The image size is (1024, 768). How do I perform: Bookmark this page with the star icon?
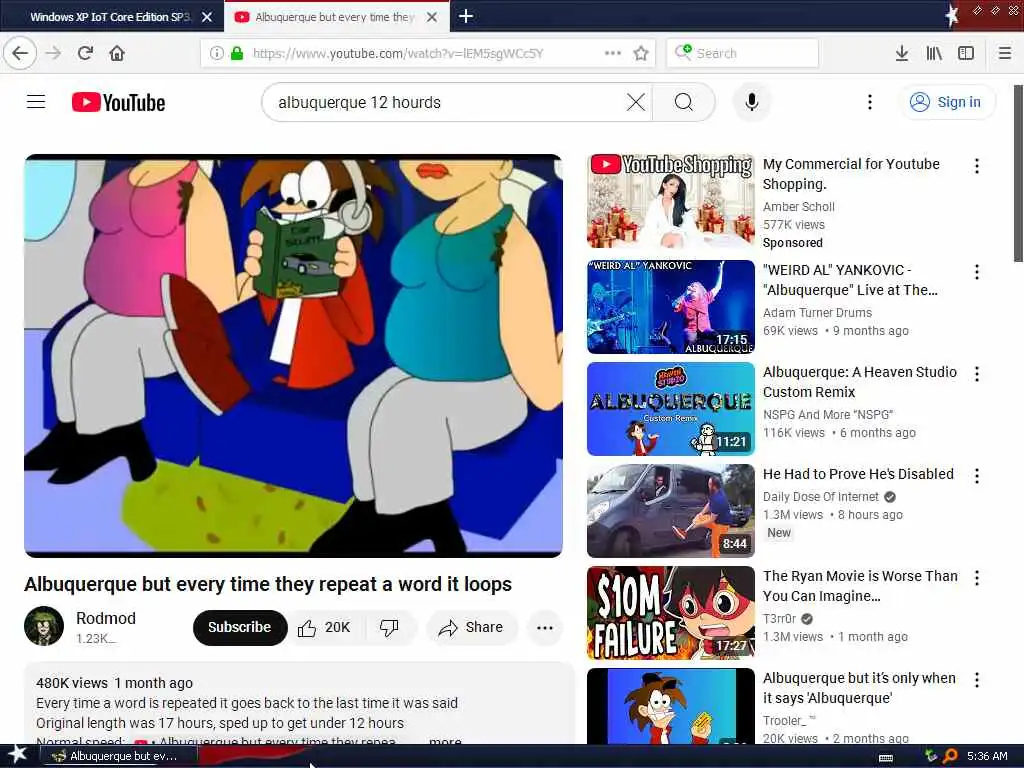pyautogui.click(x=641, y=53)
